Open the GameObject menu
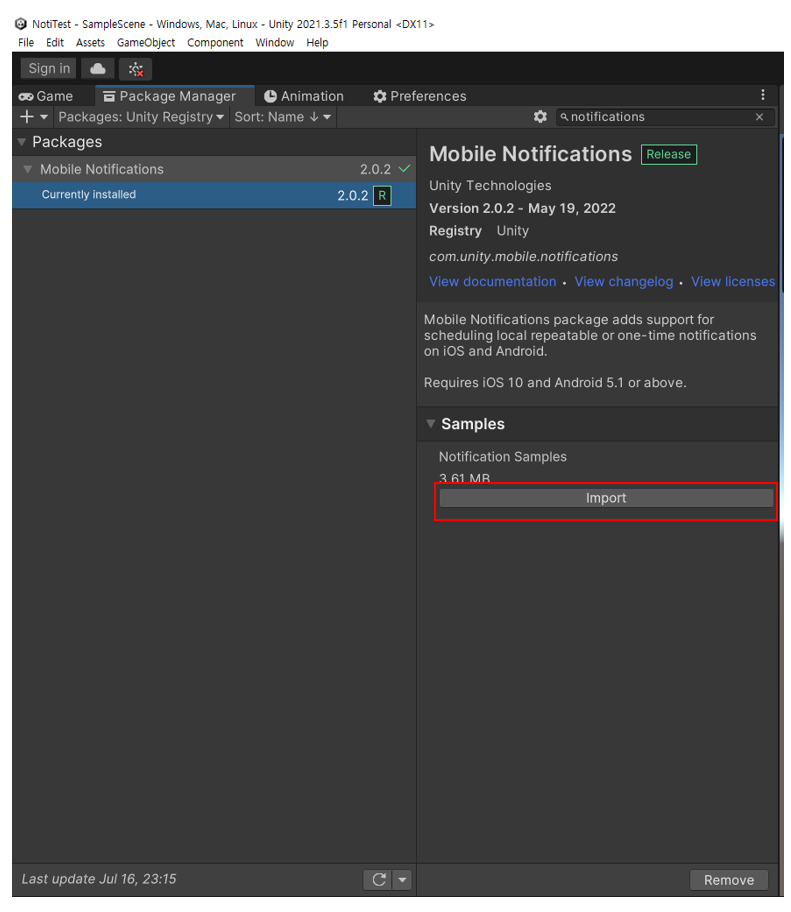Viewport: 791px width, 912px height. pos(146,42)
